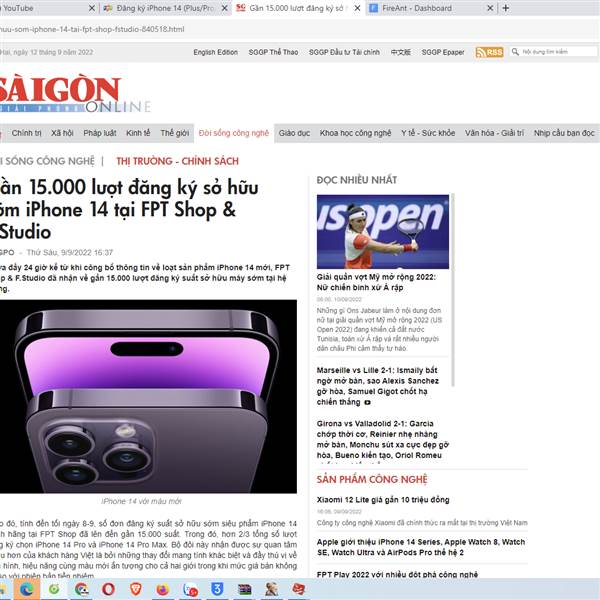Close the active Gần 15.000 lượt tab
Image resolution: width=600 pixels, height=600 pixels.
click(357, 8)
